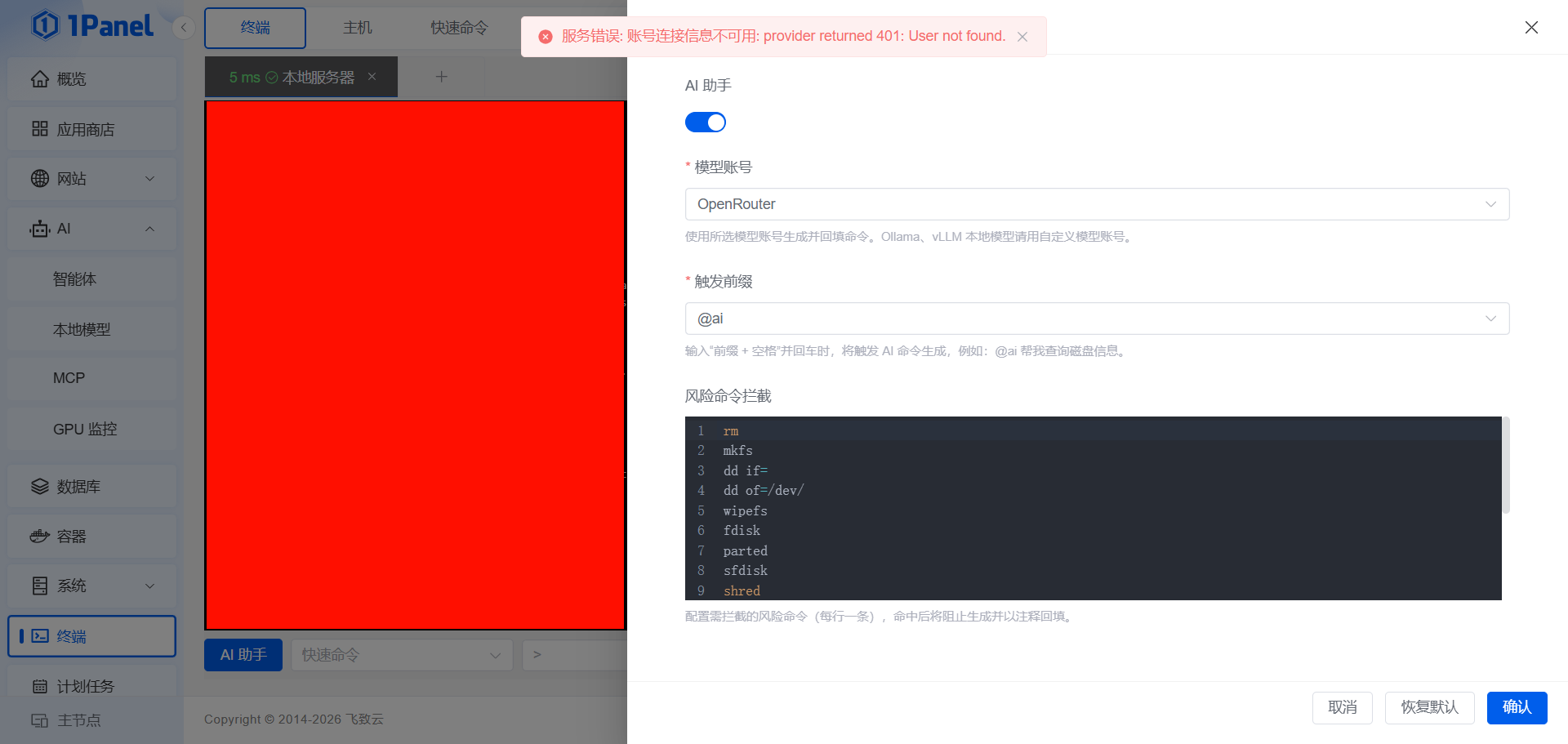1568x744 pixels.
Task: Click the website globe icon
Action: click(x=40, y=179)
